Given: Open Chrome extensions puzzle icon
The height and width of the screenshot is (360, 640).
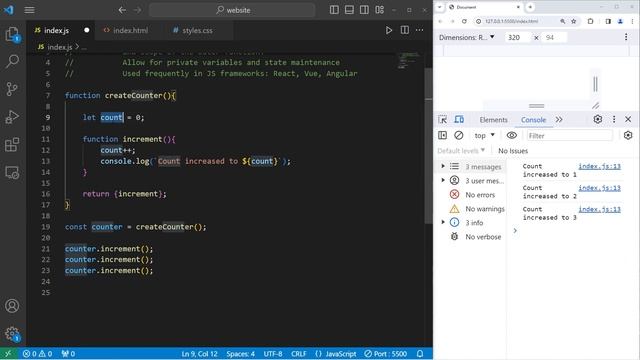Looking at the screenshot, I should 590,21.
